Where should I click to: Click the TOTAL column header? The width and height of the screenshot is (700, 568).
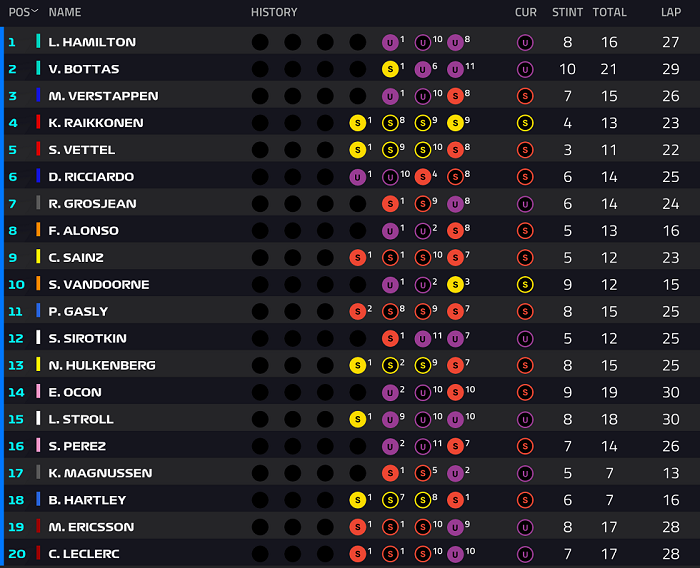point(609,12)
